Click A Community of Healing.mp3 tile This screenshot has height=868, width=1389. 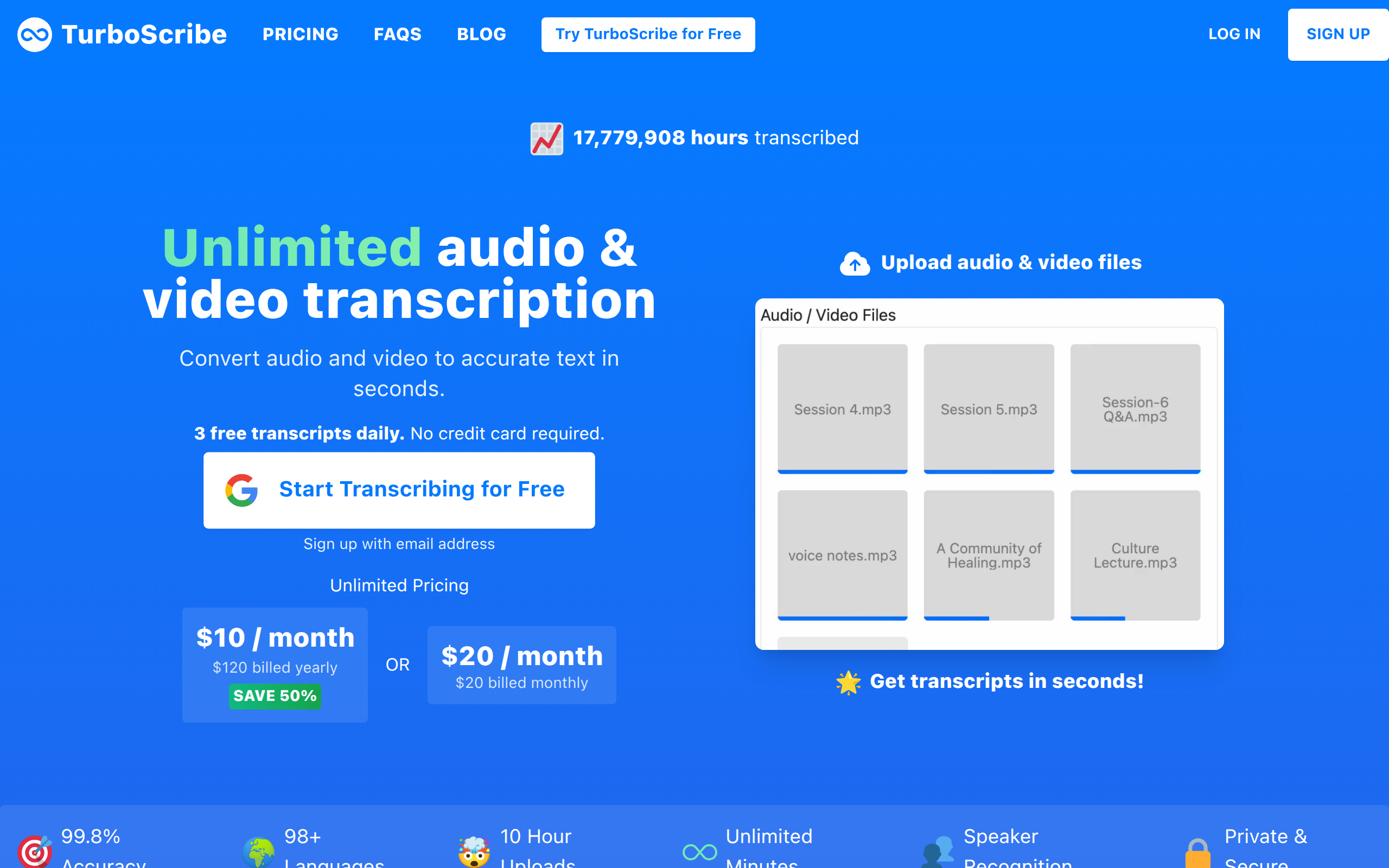[x=989, y=555]
